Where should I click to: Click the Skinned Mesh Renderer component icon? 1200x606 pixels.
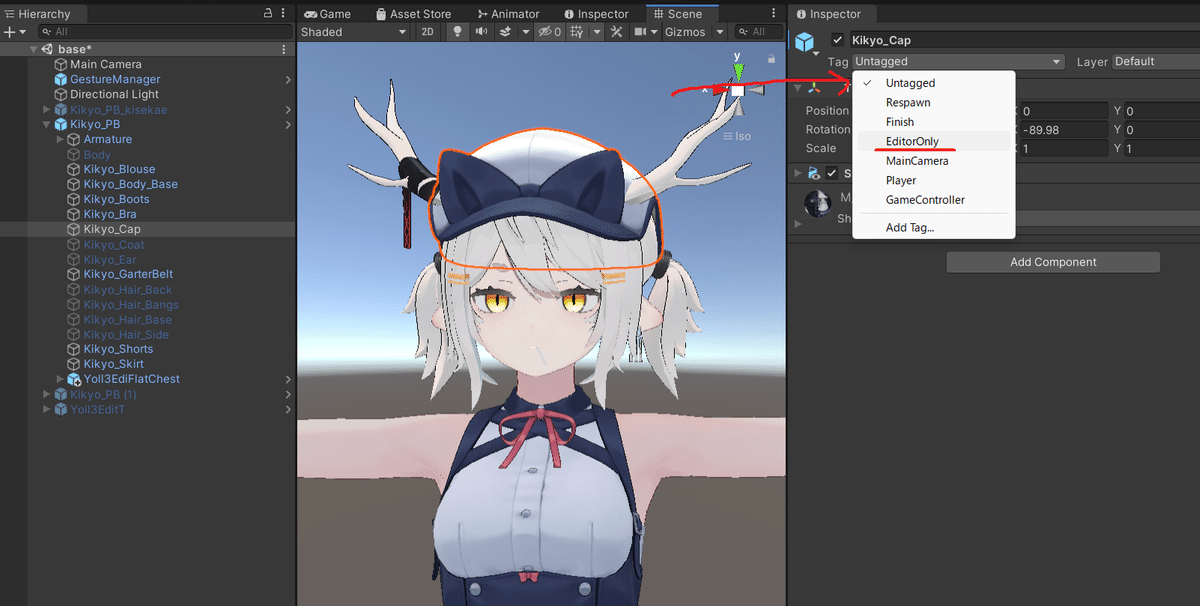[814, 174]
